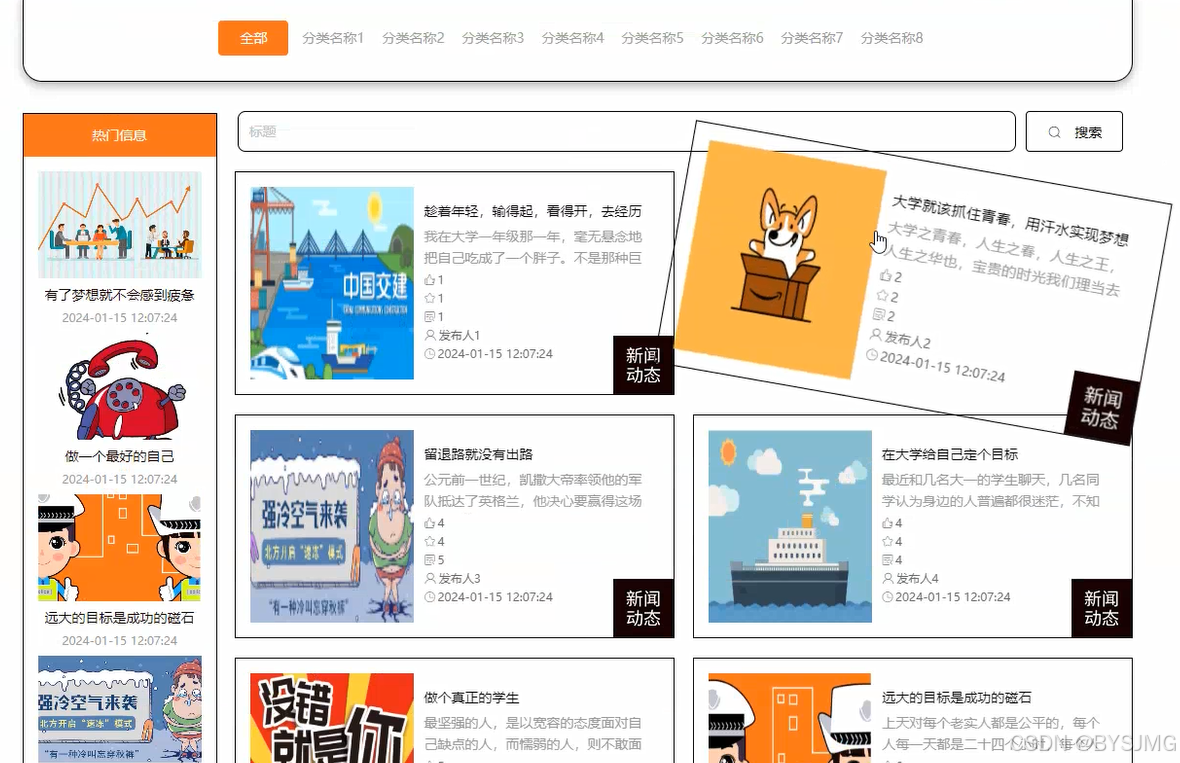This screenshot has height=763, width=1180.
Task: Open 强冷空气来袭 thumbnail in hot list
Action: 120,709
